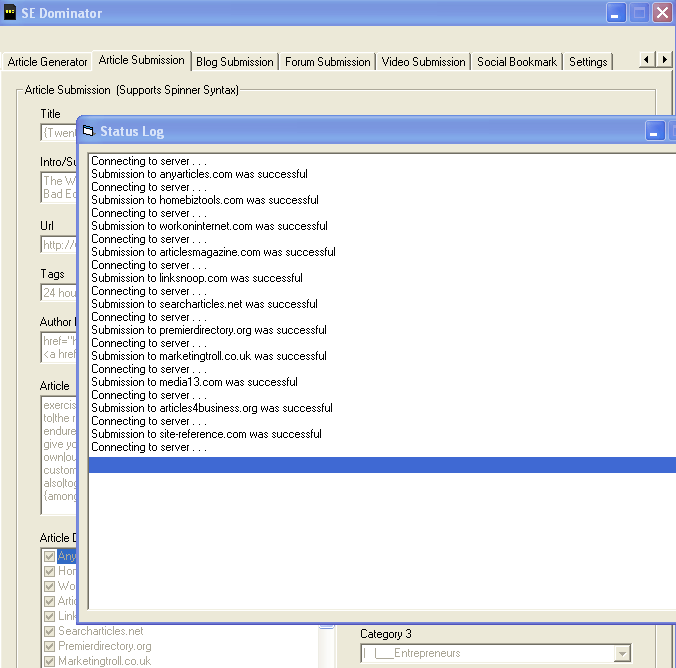Select the highlighted blue row in Status Log
The width and height of the screenshot is (676, 668).
coord(380,465)
